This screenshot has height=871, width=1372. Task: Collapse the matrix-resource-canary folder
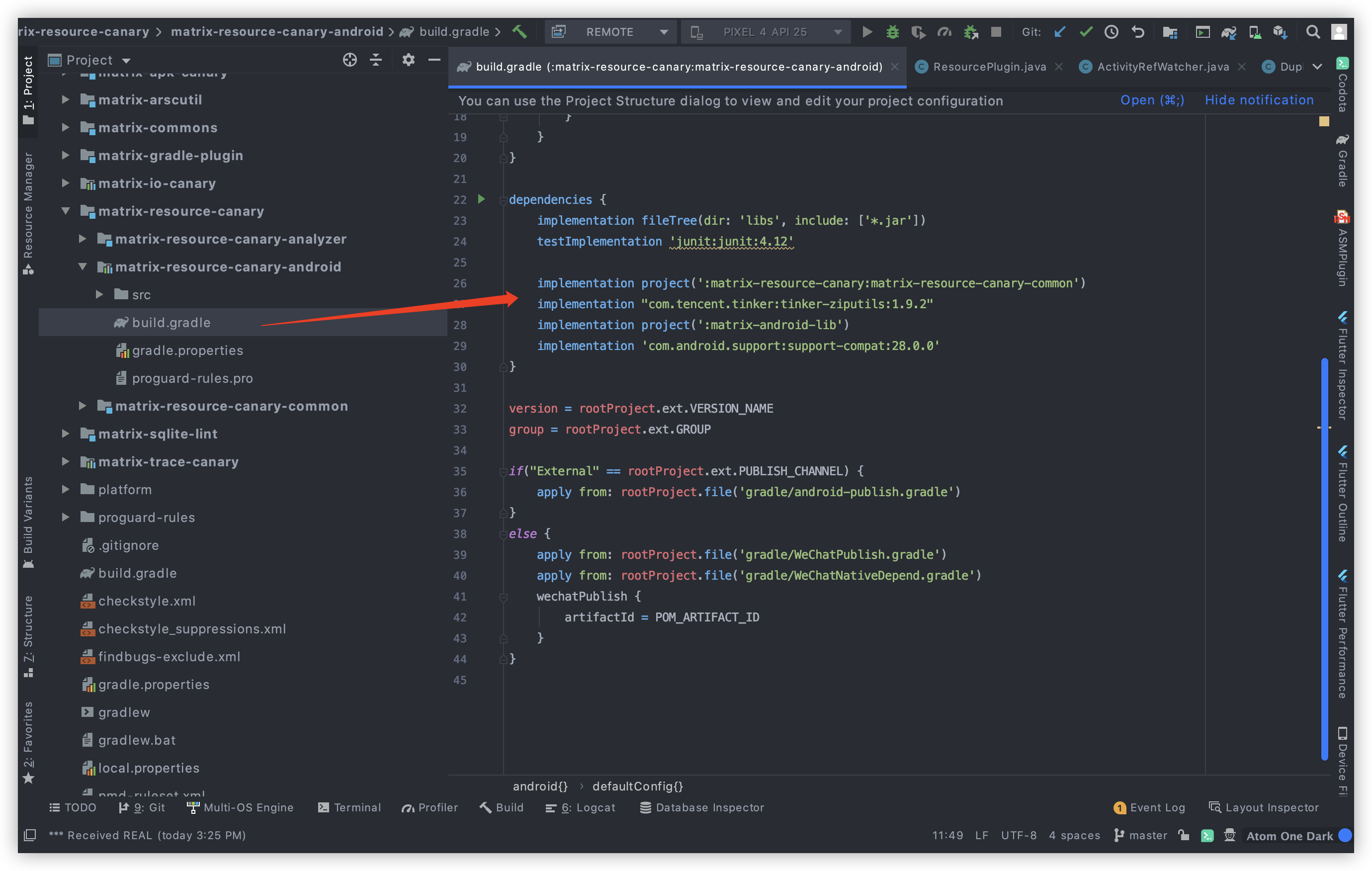click(x=66, y=211)
